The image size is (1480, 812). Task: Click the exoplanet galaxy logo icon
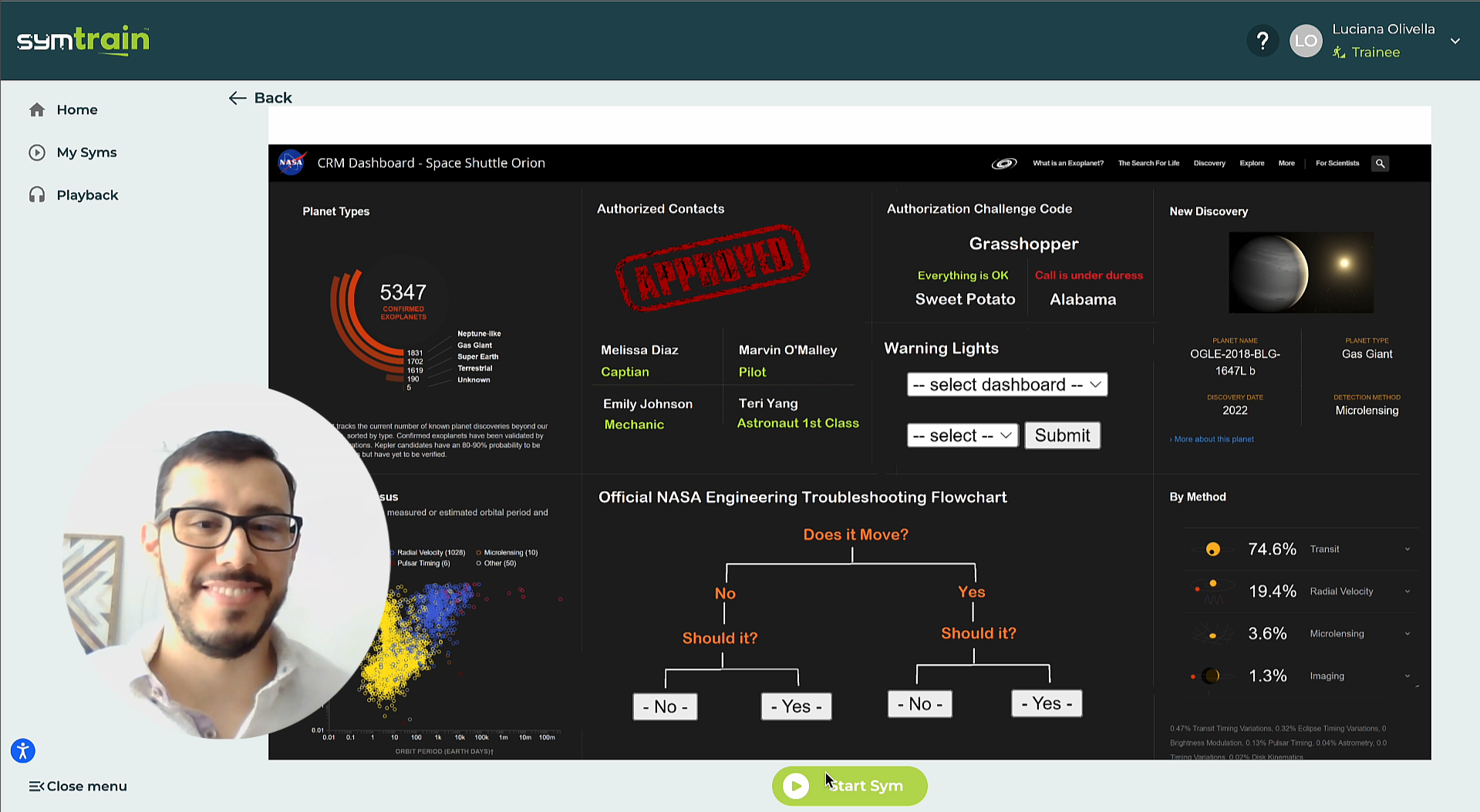point(1003,163)
